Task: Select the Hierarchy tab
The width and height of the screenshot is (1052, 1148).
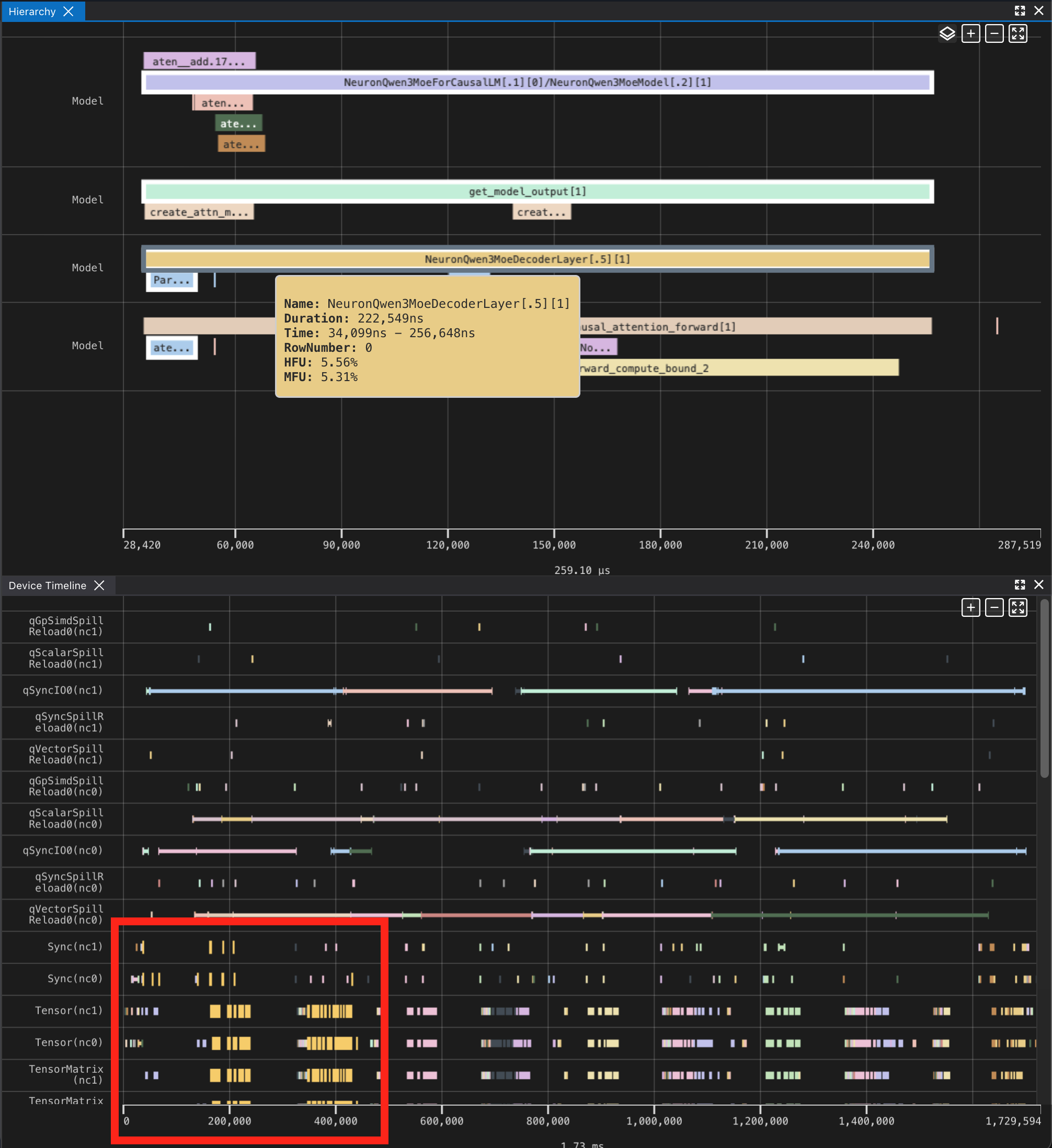Action: tap(31, 12)
